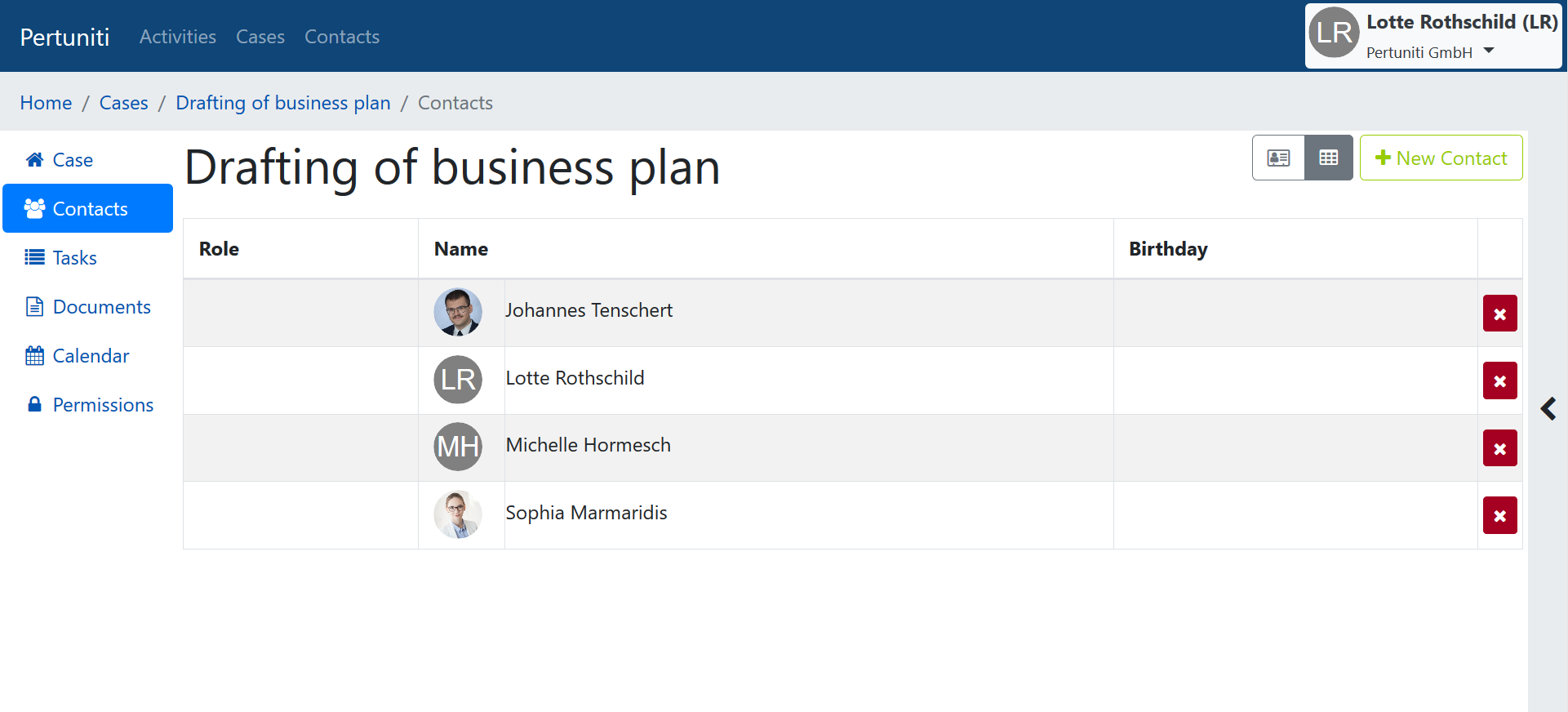Go to Home breadcrumb link
The height and width of the screenshot is (712, 1568).
tap(46, 103)
